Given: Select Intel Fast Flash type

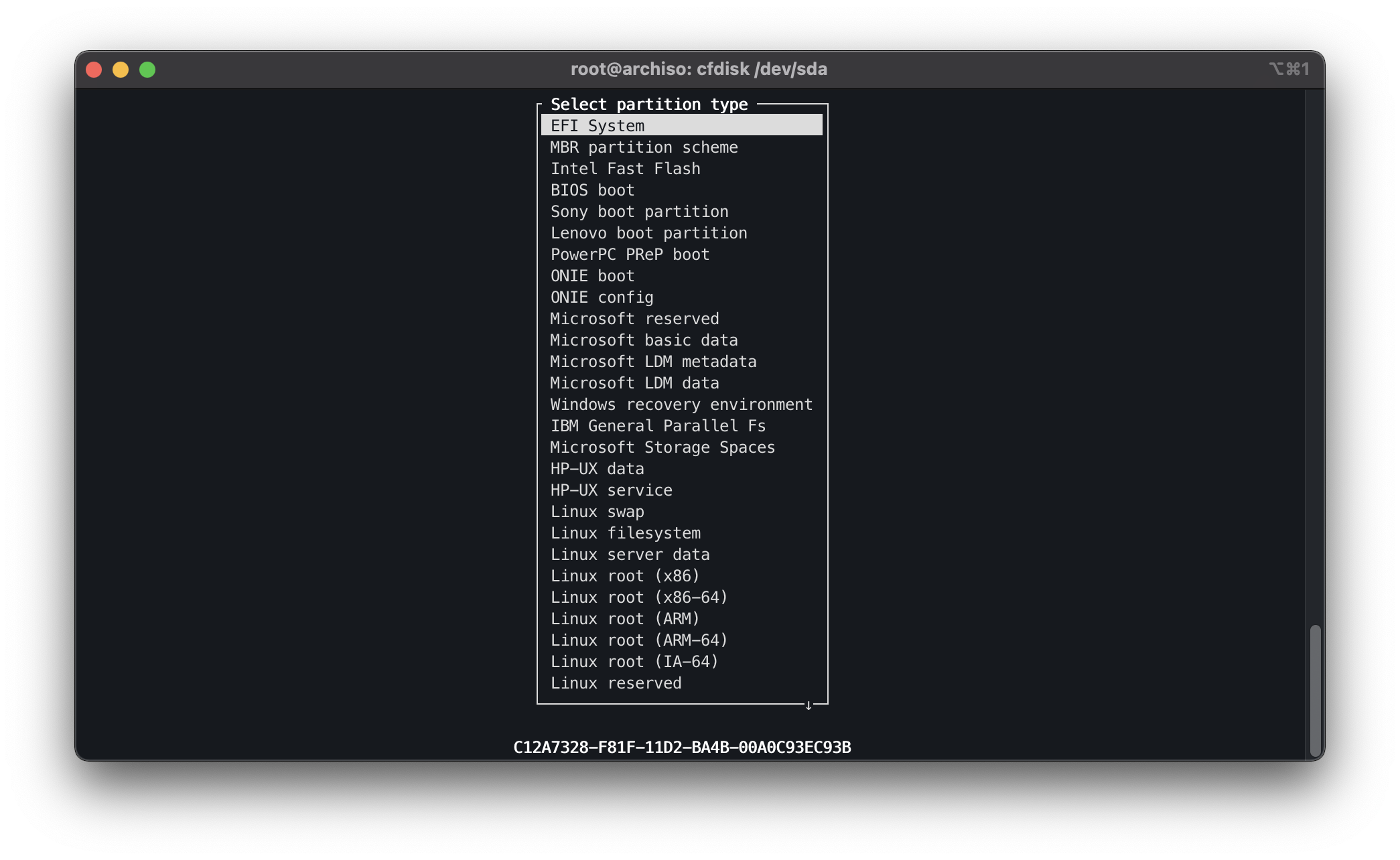Looking at the screenshot, I should click(681, 168).
